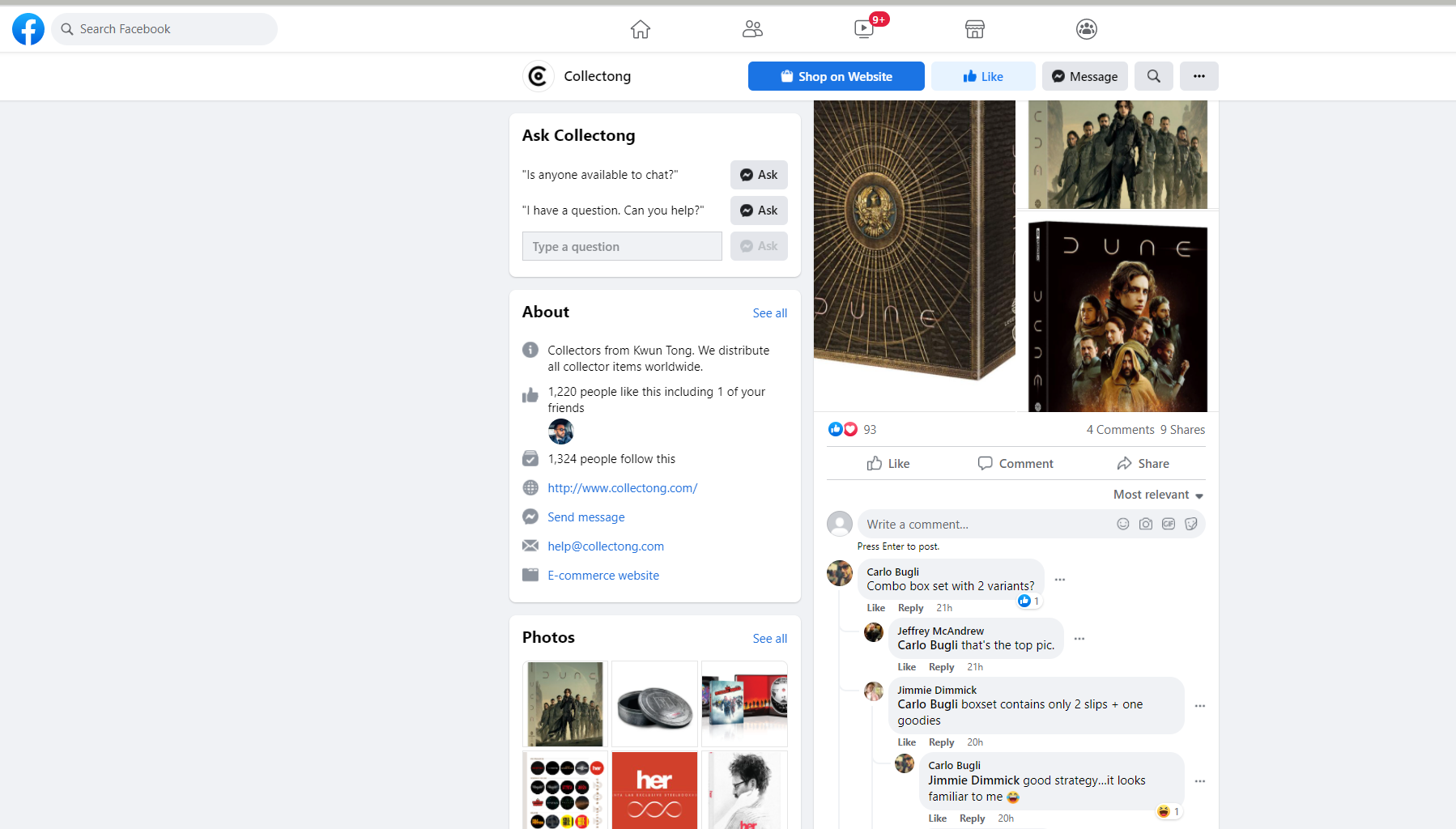Click the Comment button on the post
This screenshot has width=1456, height=829.
click(x=1015, y=464)
